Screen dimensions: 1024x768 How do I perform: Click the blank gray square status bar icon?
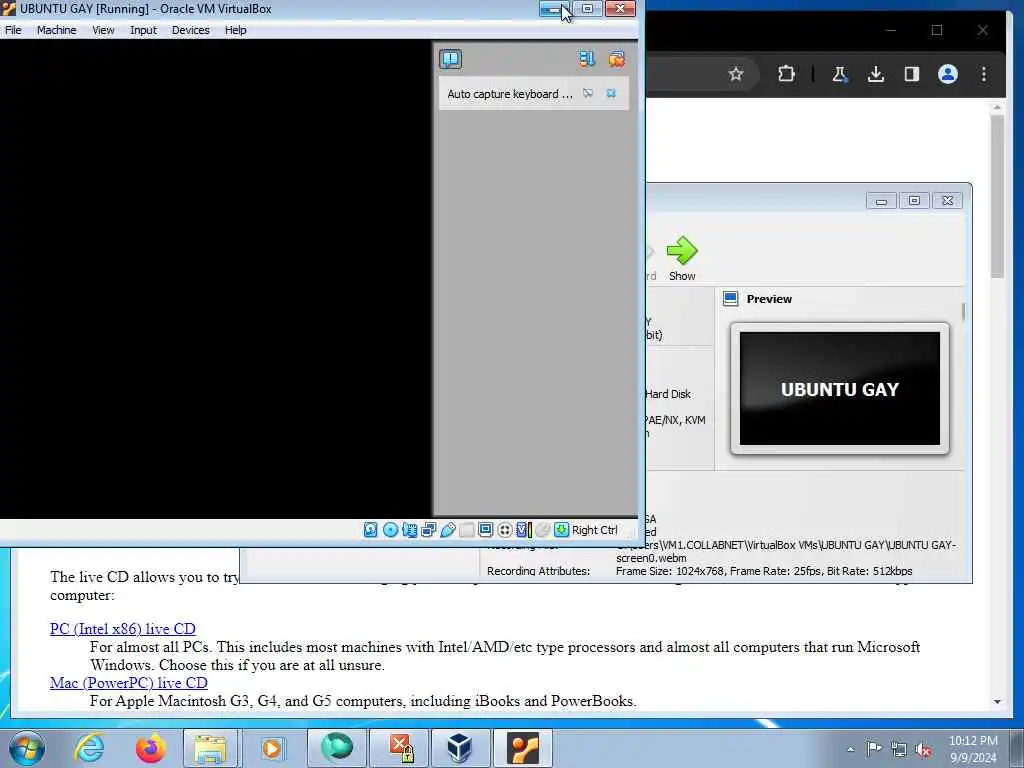pyautogui.click(x=466, y=530)
